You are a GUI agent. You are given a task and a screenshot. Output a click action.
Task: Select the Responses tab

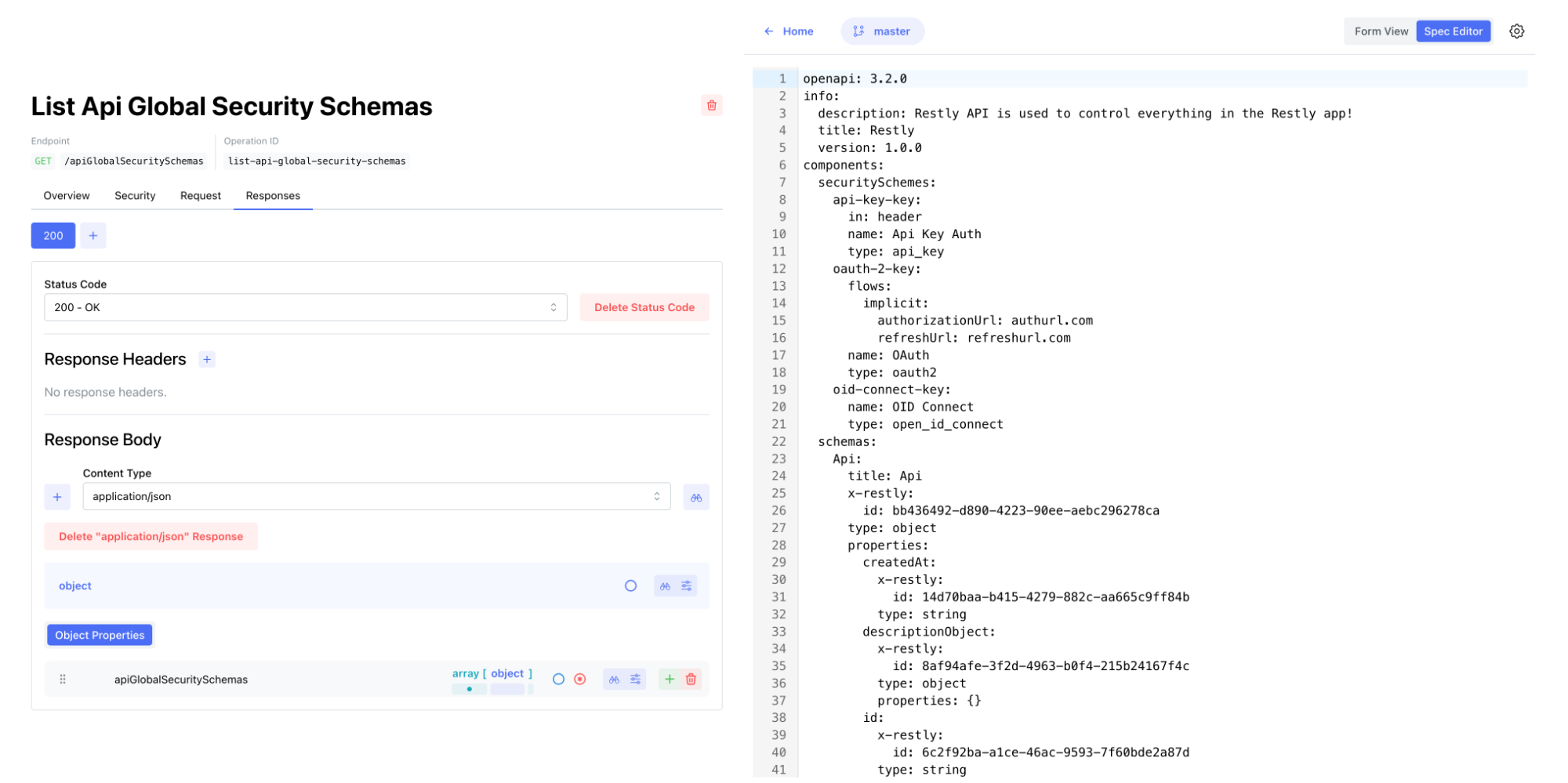point(273,195)
